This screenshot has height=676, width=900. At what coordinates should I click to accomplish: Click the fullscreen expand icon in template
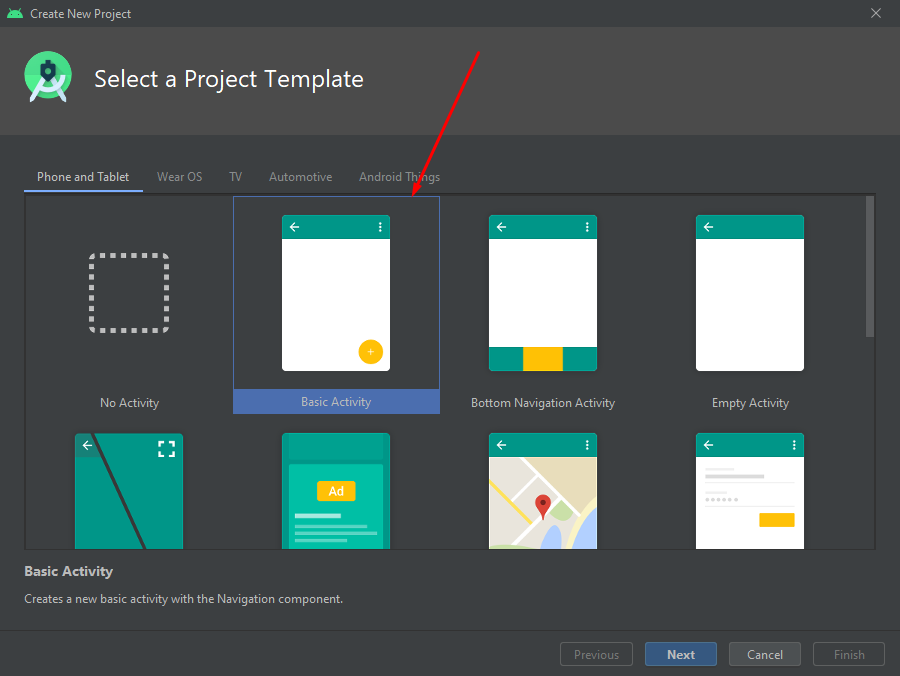[x=166, y=448]
